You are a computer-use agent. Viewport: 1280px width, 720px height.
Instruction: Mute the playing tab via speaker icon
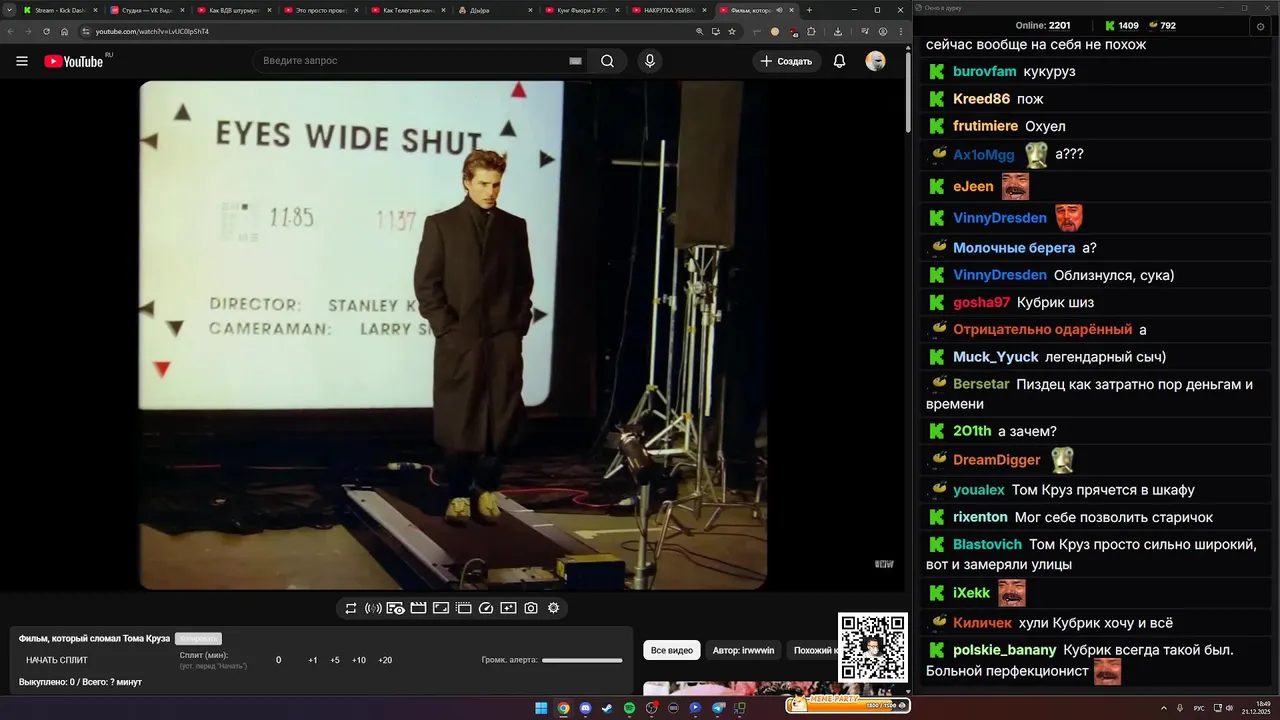tap(780, 10)
